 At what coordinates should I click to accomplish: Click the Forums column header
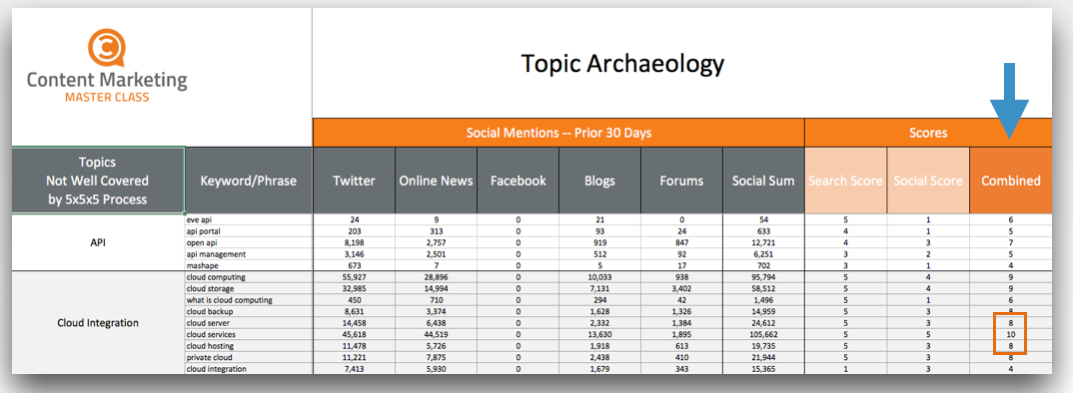point(682,181)
